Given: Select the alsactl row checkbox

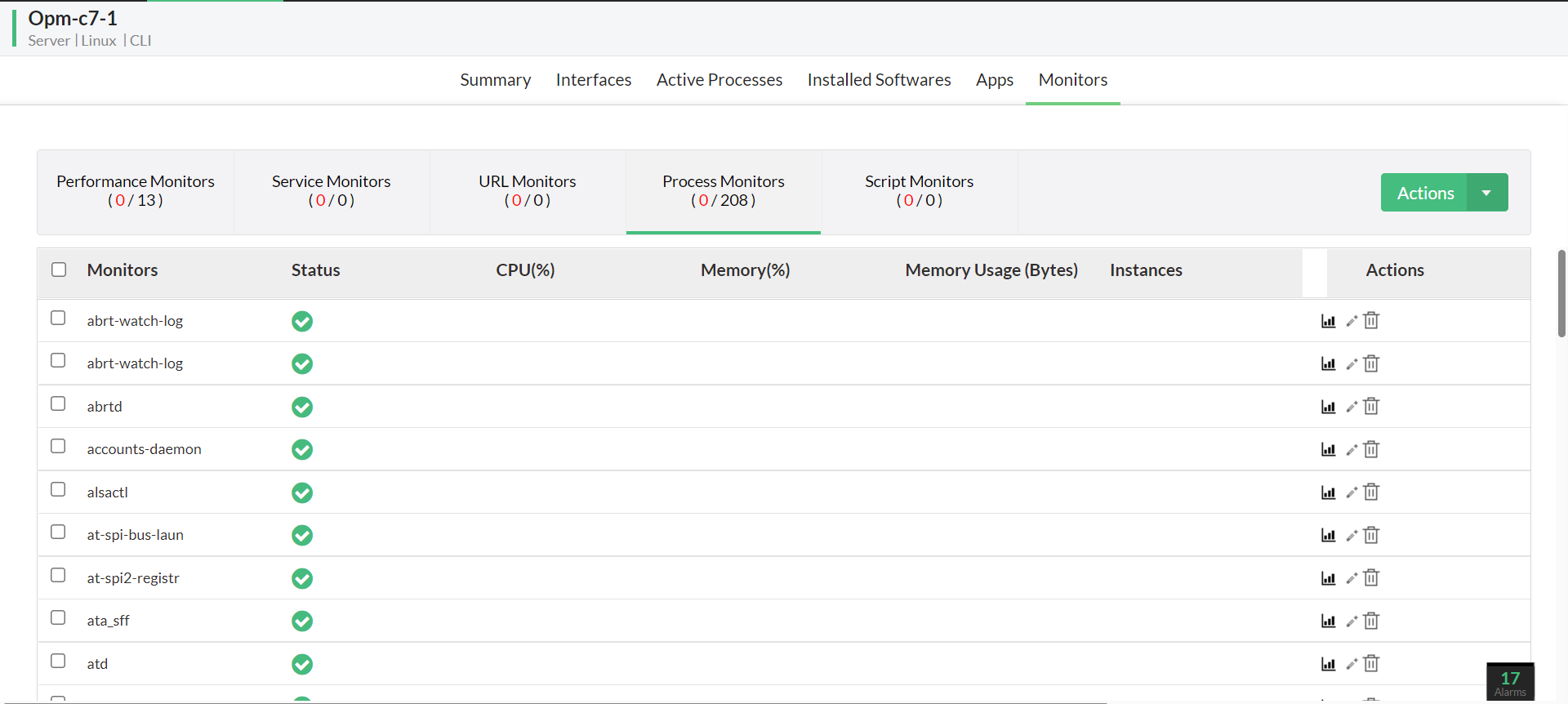Looking at the screenshot, I should point(58,489).
